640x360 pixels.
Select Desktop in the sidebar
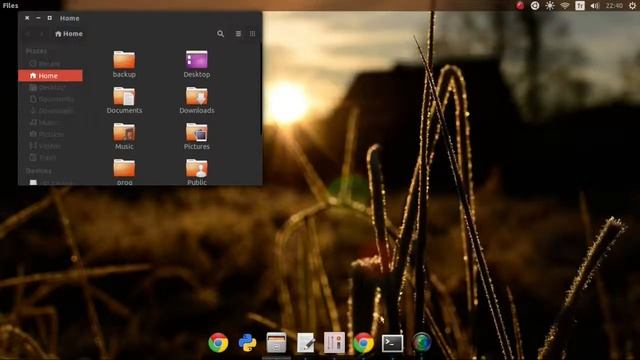[47, 87]
